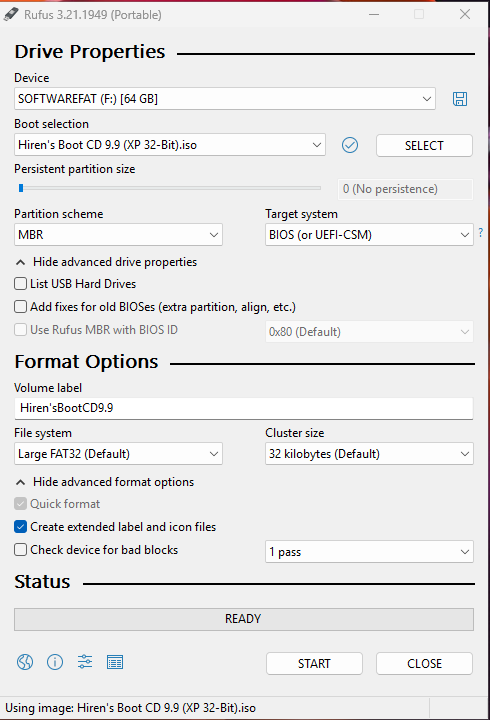Open the Cluster size dropdown

(x=369, y=454)
